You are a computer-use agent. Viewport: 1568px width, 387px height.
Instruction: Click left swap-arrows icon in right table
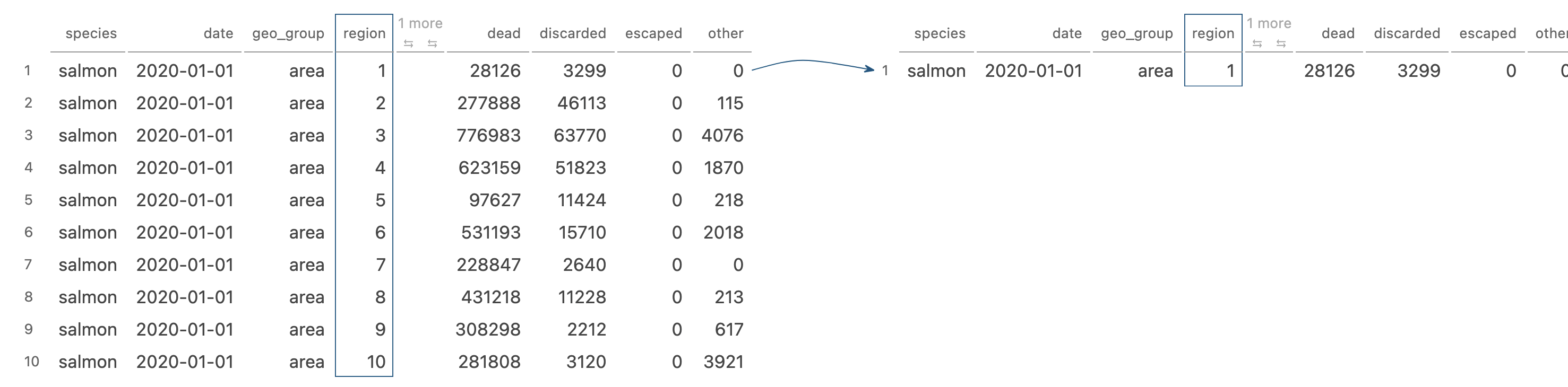(1257, 44)
